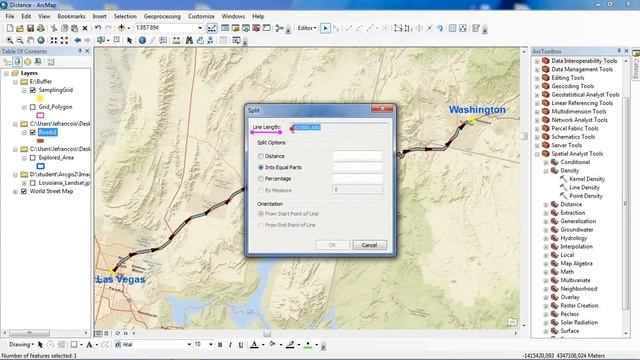Open the Catalog side tab
The image size is (640, 360).
[636, 65]
